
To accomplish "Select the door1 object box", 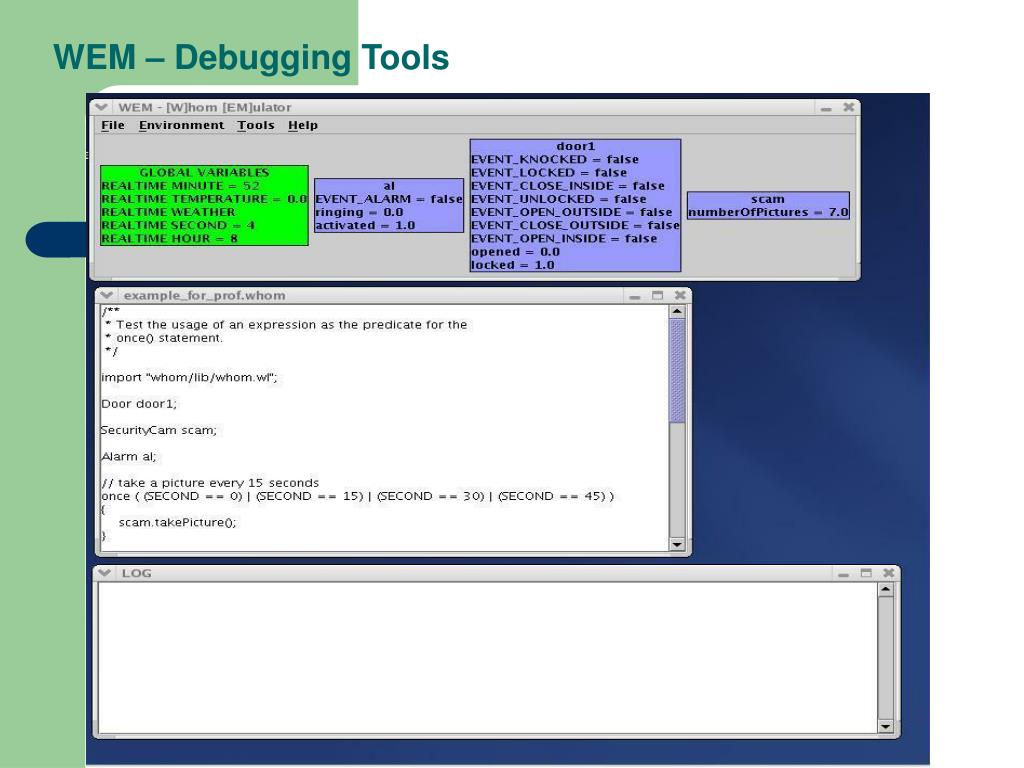I will [575, 205].
